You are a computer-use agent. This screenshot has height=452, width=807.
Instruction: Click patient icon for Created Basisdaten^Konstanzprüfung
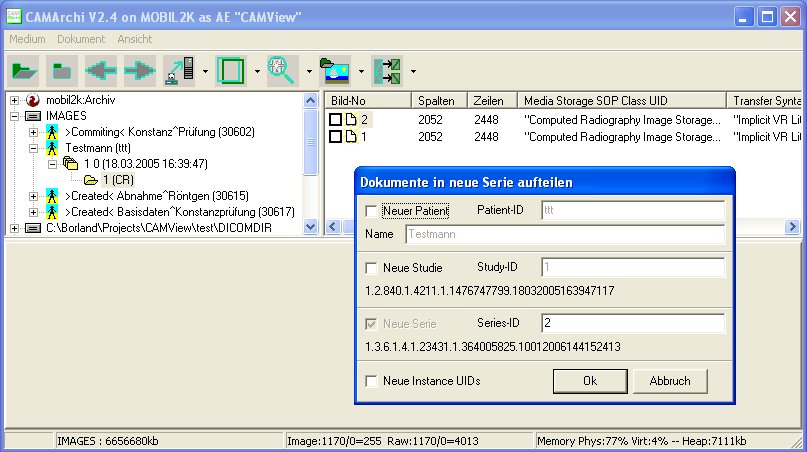click(x=51, y=212)
